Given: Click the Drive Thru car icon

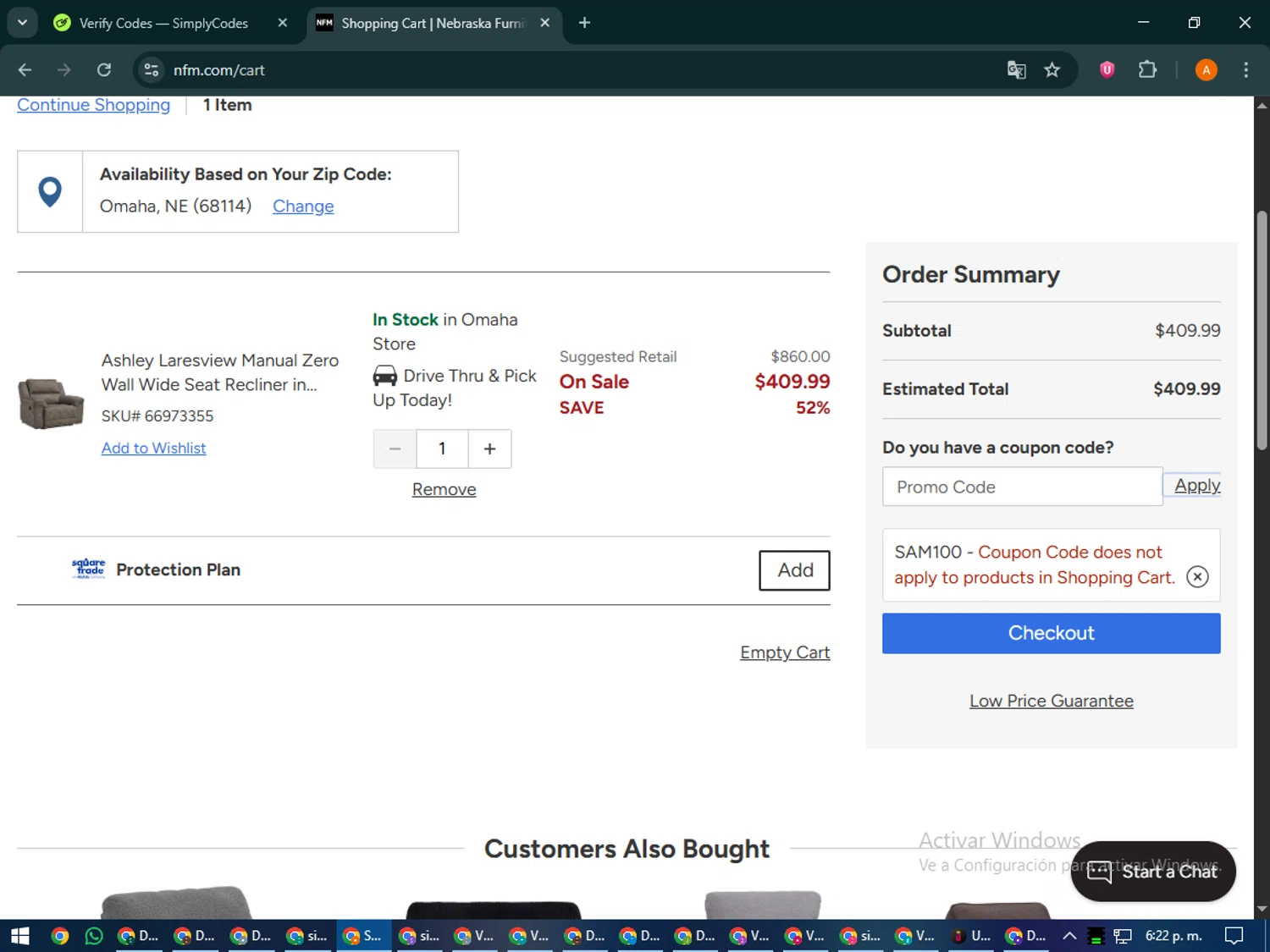Looking at the screenshot, I should 384,376.
